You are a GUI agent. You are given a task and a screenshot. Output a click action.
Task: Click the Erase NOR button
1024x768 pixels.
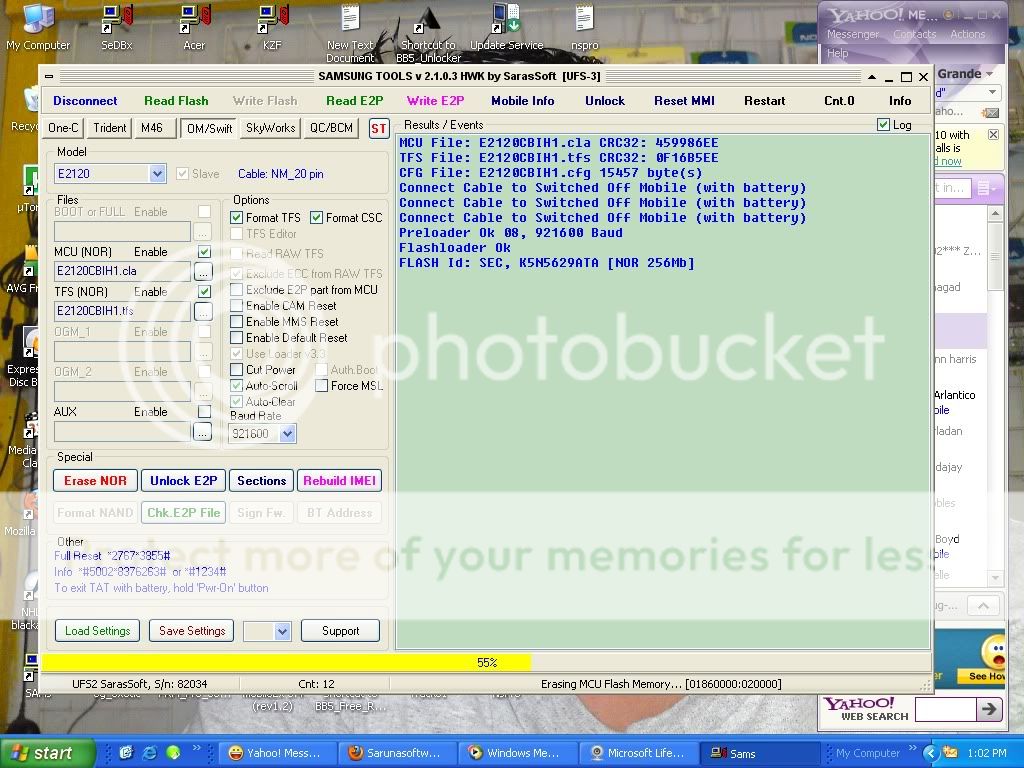95,481
